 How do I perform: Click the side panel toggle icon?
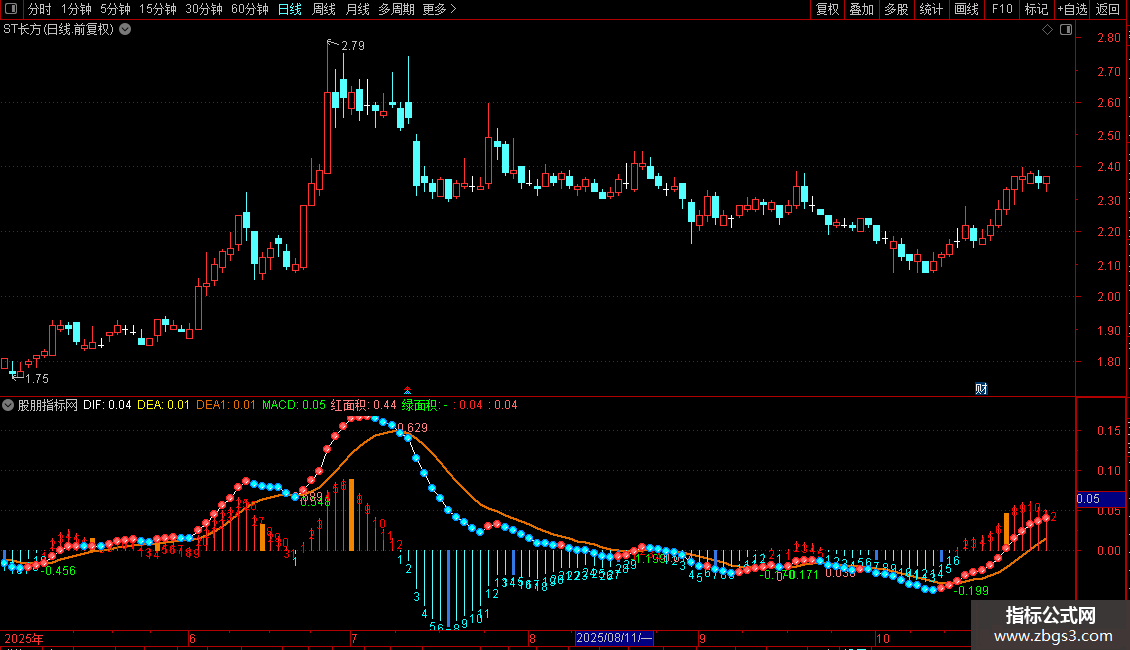pos(1066,30)
